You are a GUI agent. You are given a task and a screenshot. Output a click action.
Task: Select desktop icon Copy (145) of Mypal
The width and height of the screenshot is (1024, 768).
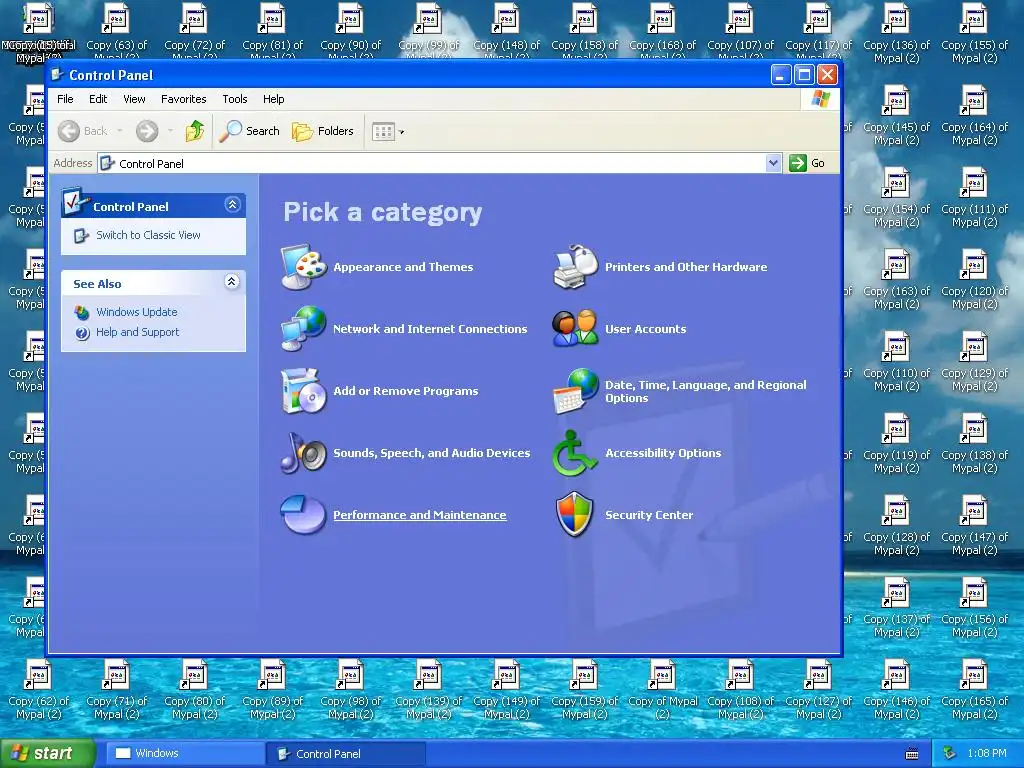click(896, 116)
